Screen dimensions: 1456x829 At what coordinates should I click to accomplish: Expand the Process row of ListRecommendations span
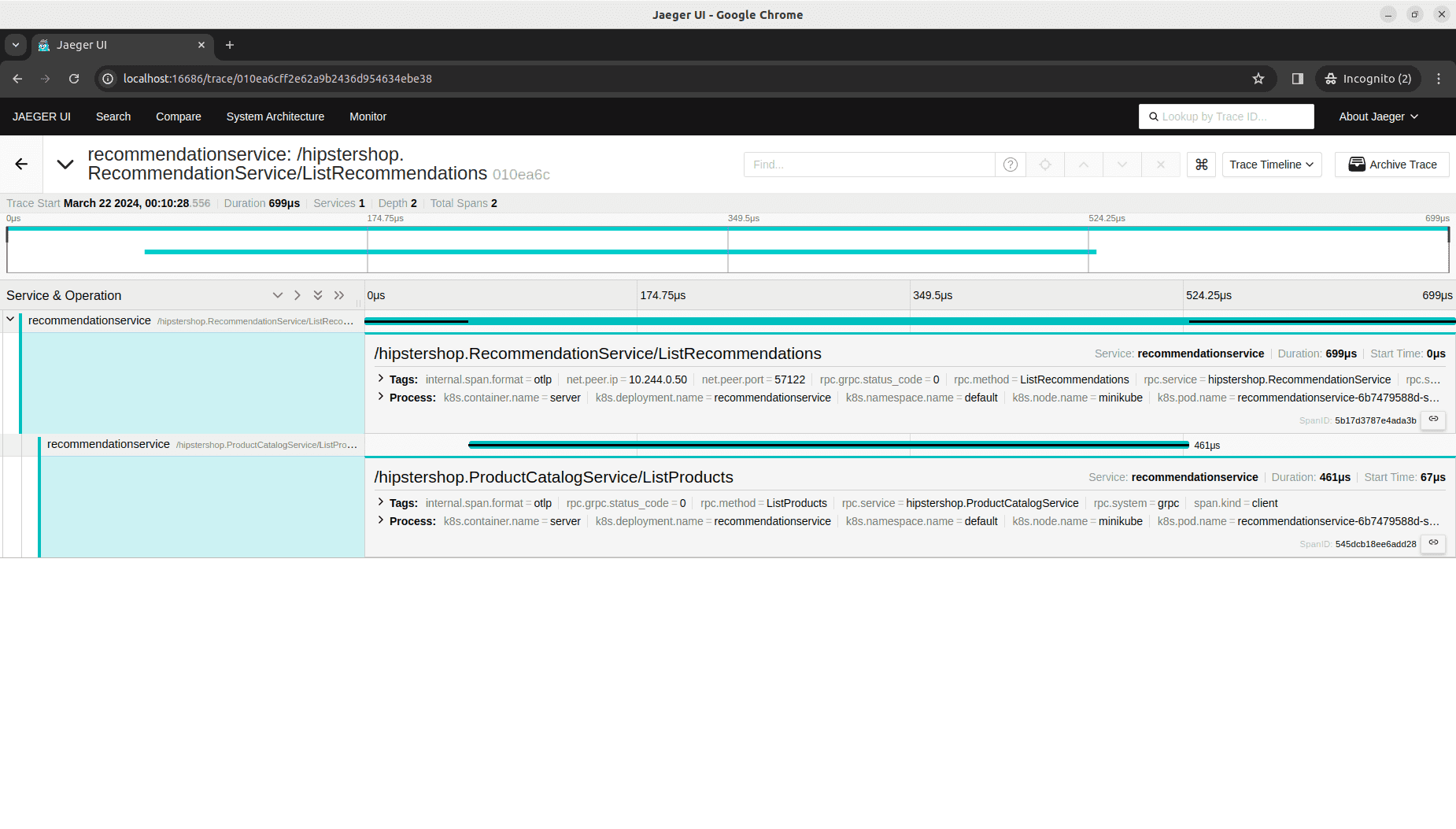(x=380, y=398)
